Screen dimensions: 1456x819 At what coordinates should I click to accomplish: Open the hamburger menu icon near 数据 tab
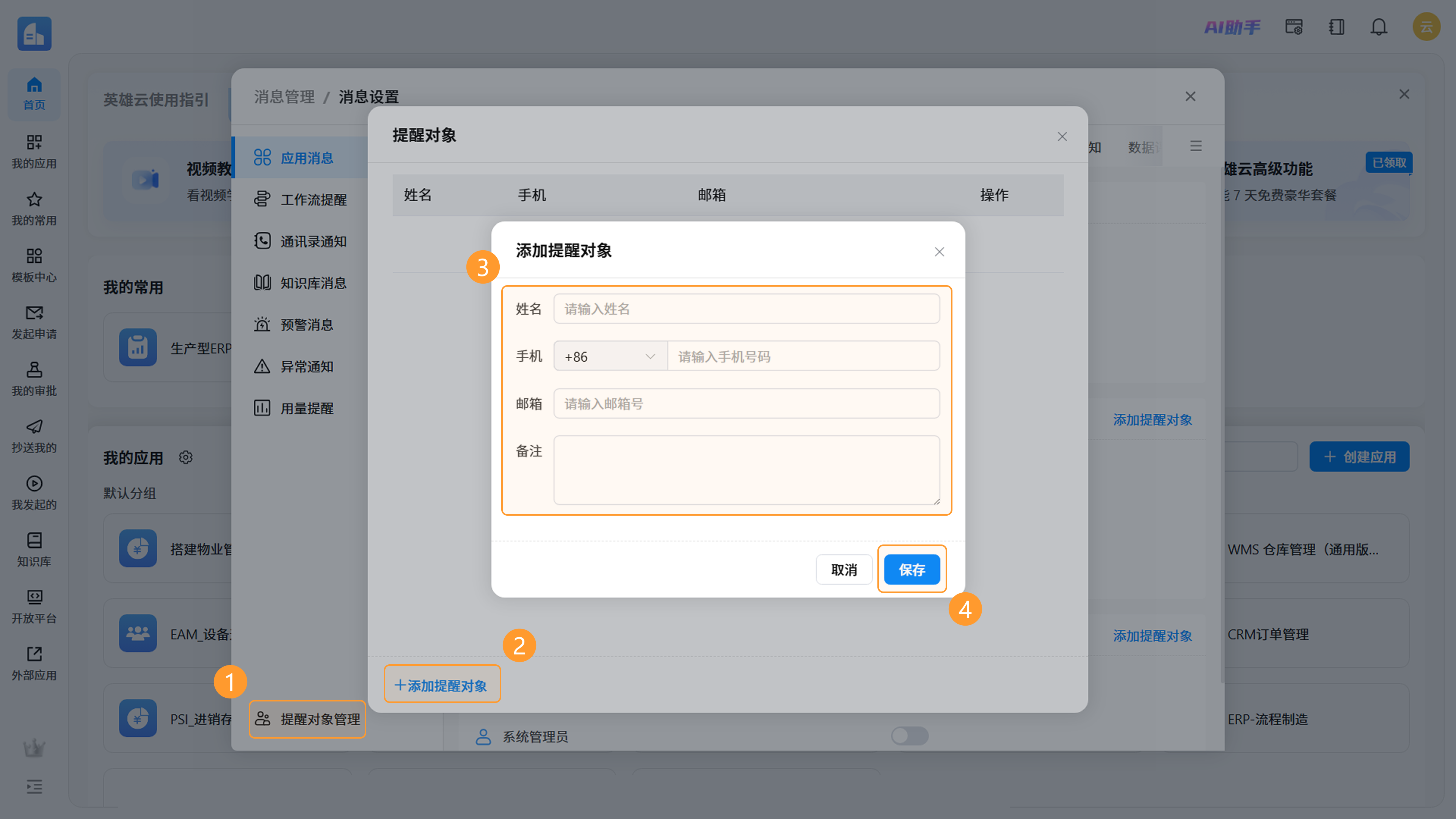click(1196, 146)
